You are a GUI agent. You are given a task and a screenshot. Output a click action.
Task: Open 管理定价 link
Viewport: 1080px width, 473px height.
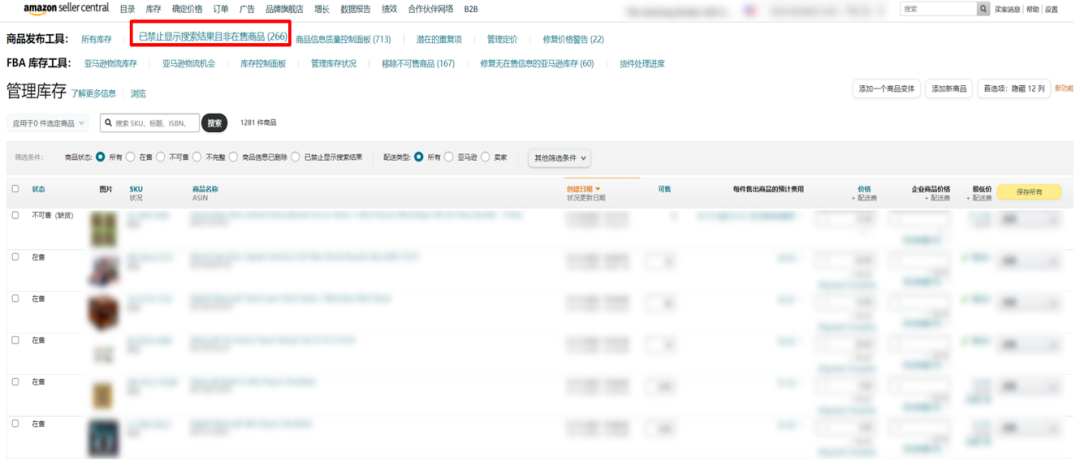pyautogui.click(x=502, y=40)
